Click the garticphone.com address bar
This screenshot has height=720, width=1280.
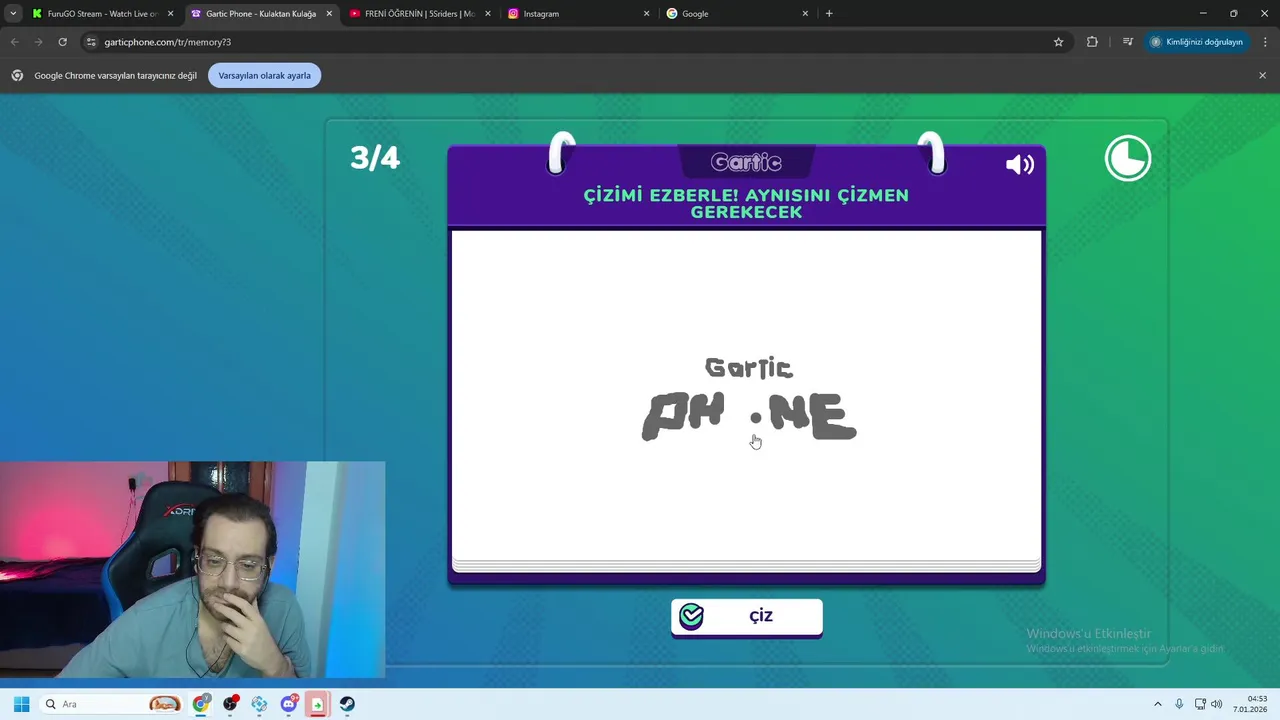tap(575, 42)
